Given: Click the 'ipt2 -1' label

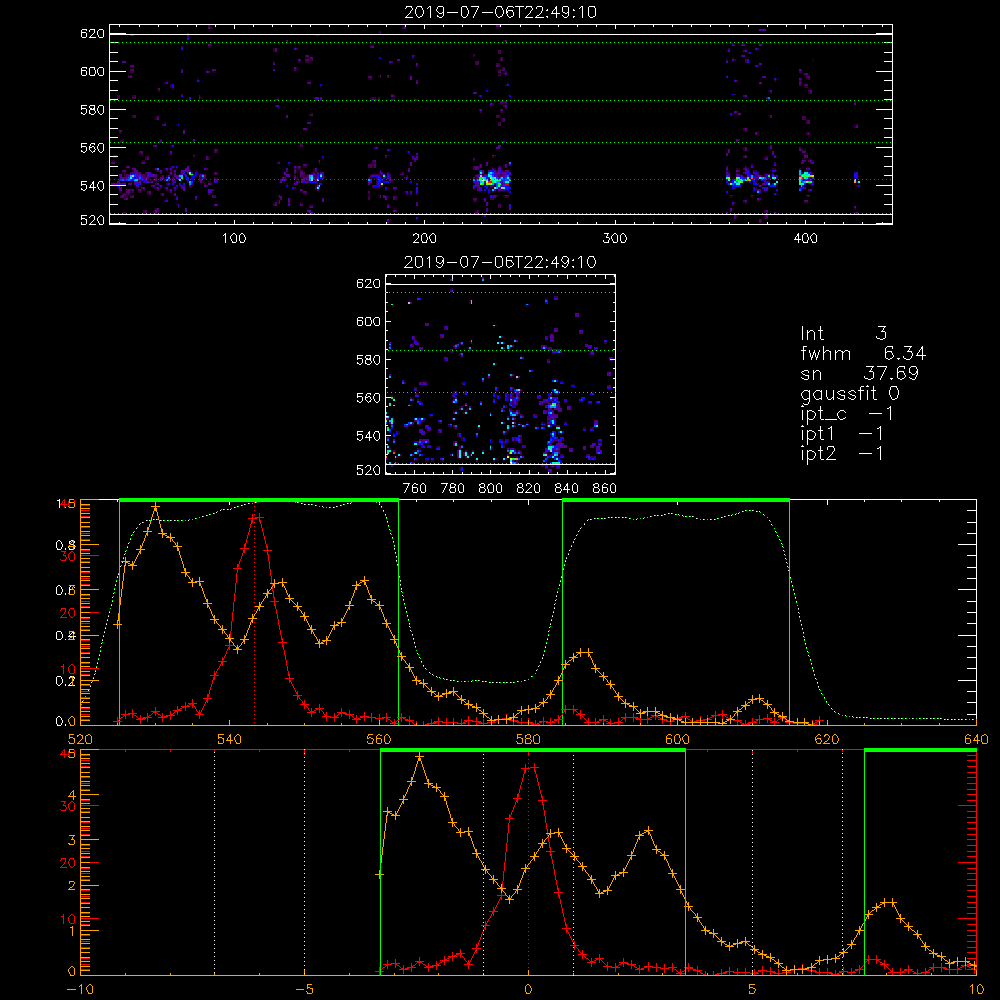Looking at the screenshot, I should pos(842,453).
